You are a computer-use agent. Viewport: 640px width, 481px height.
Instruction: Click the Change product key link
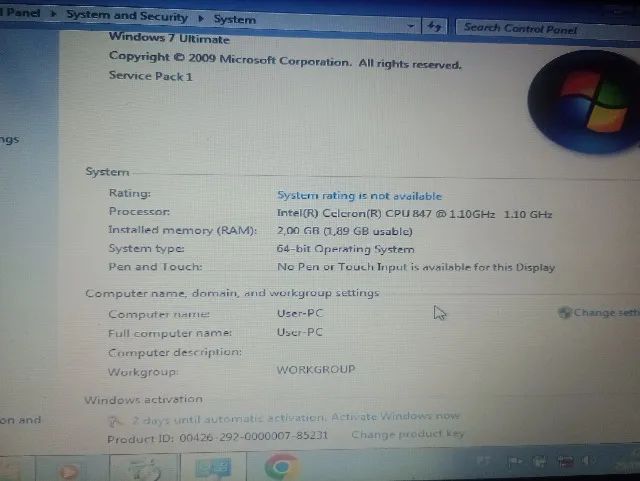click(407, 434)
